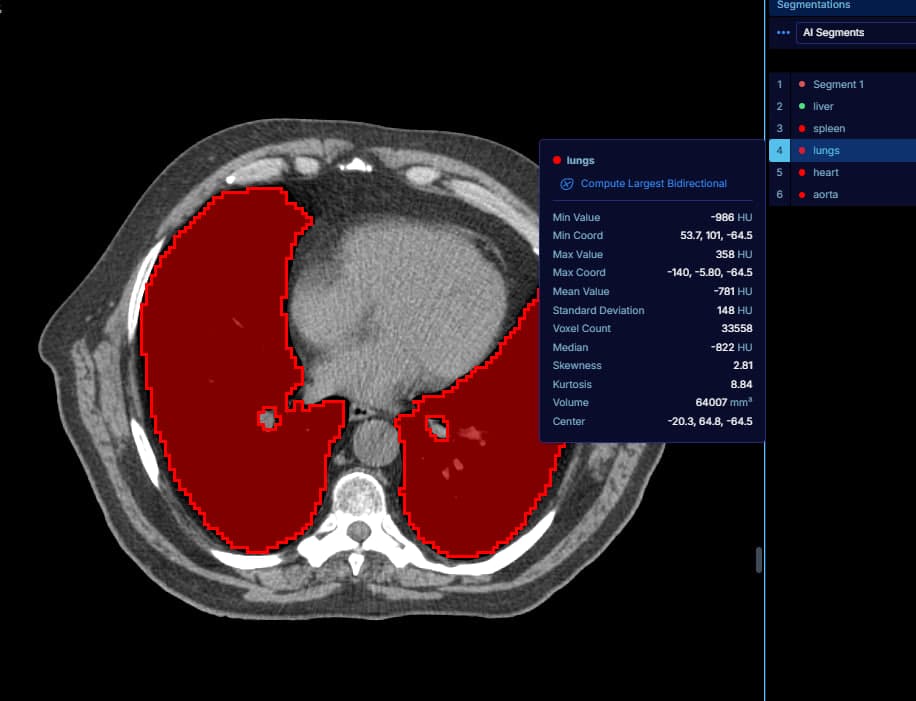Click the Mean Value -781 HU reading
Screen dimensions: 916x701
pyautogui.click(x=733, y=291)
